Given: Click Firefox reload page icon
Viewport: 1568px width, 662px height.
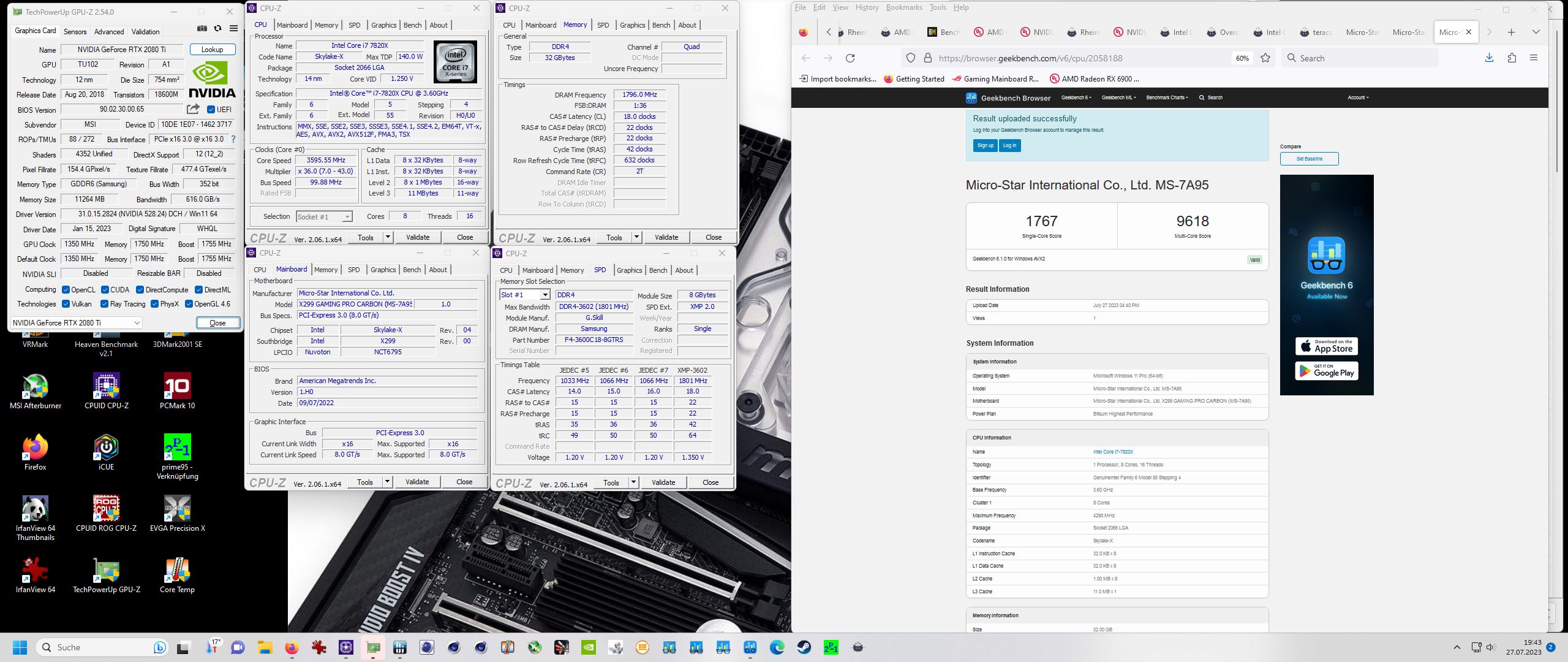Looking at the screenshot, I should click(x=850, y=58).
